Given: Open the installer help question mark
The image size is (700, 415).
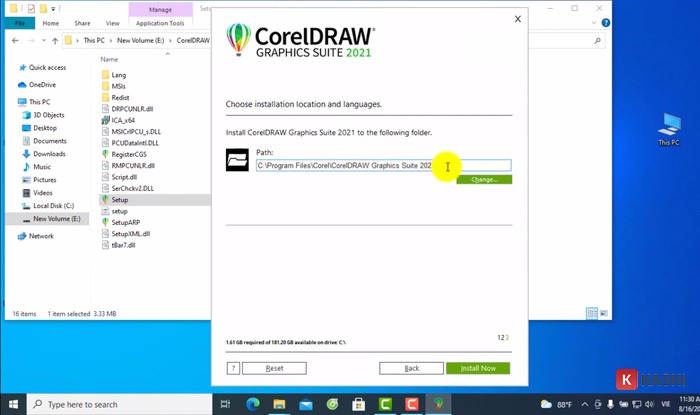Looking at the screenshot, I should coord(233,368).
